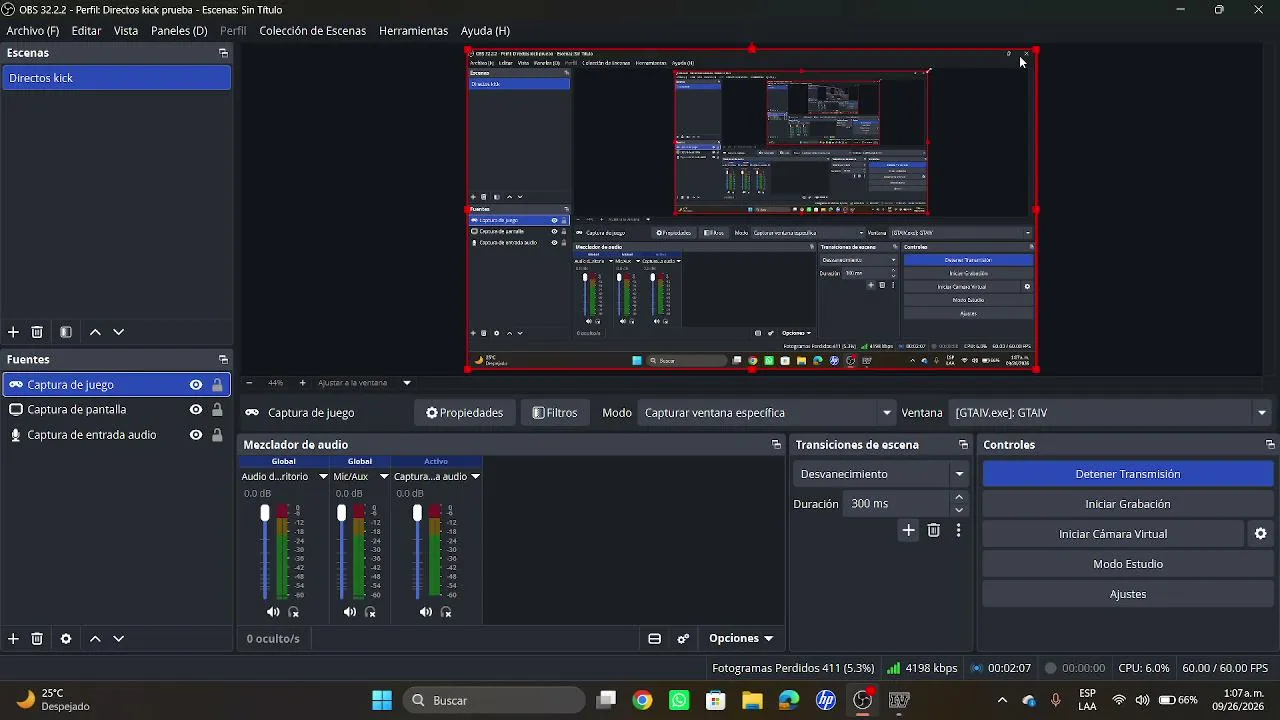Delete scene transition with the trash icon
The image size is (1280, 720).
click(x=934, y=531)
